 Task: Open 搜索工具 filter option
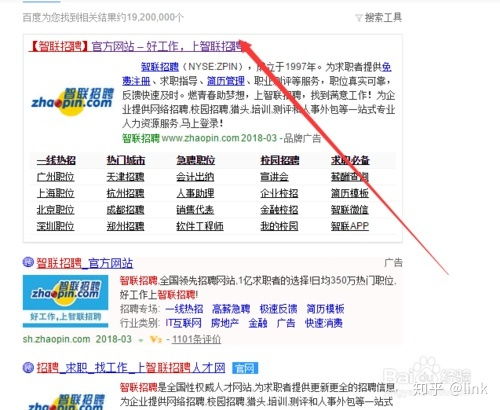click(383, 17)
